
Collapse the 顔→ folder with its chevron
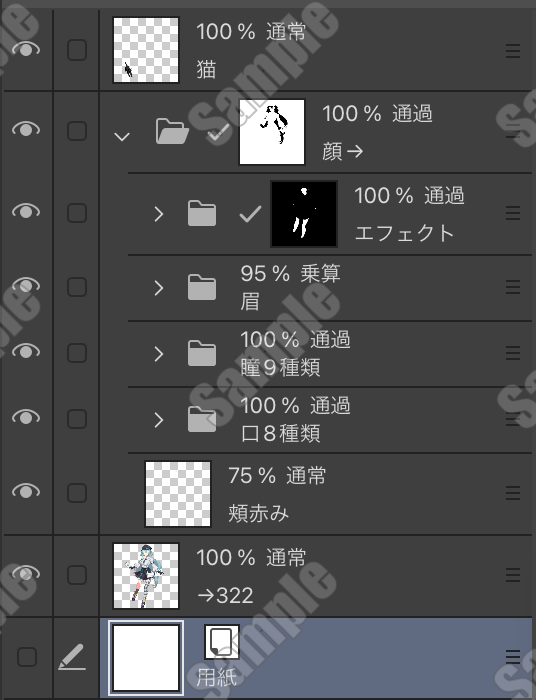point(122,136)
